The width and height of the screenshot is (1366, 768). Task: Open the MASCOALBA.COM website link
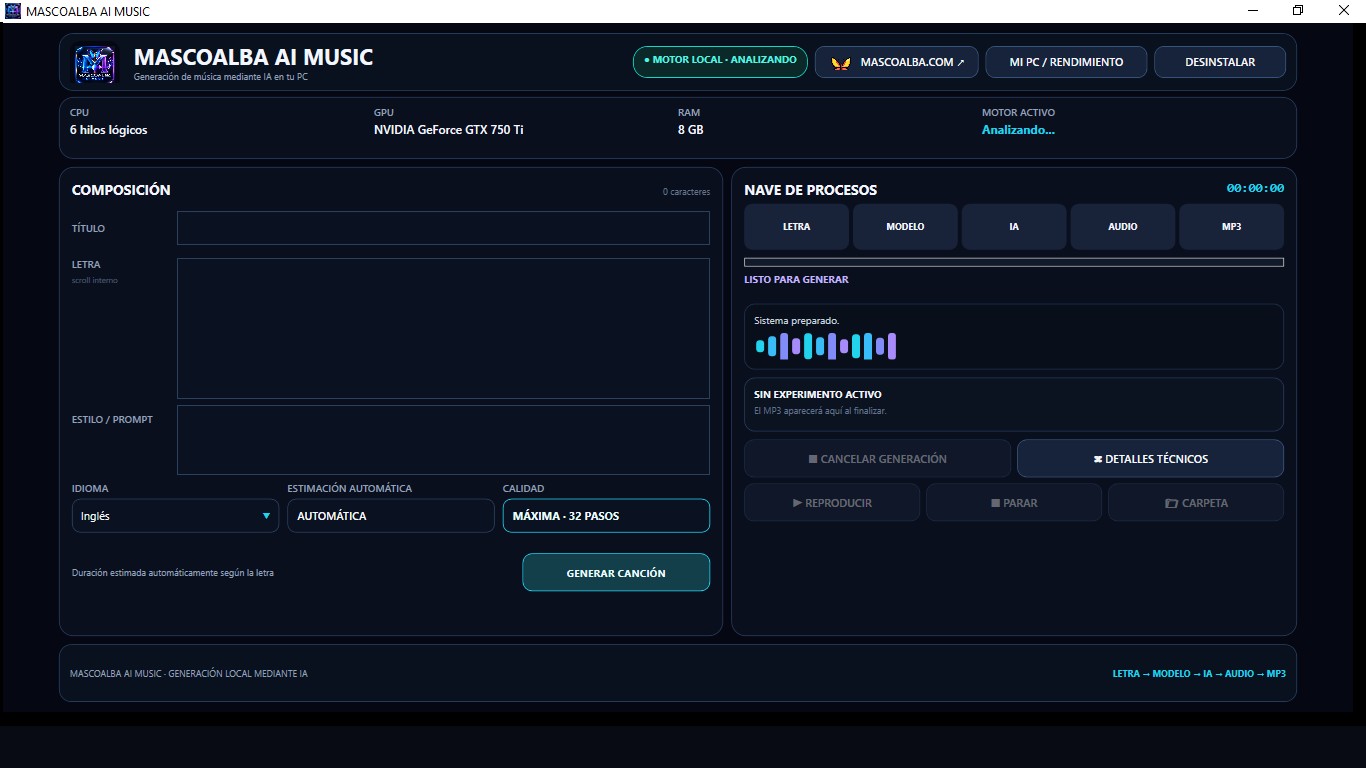896,62
